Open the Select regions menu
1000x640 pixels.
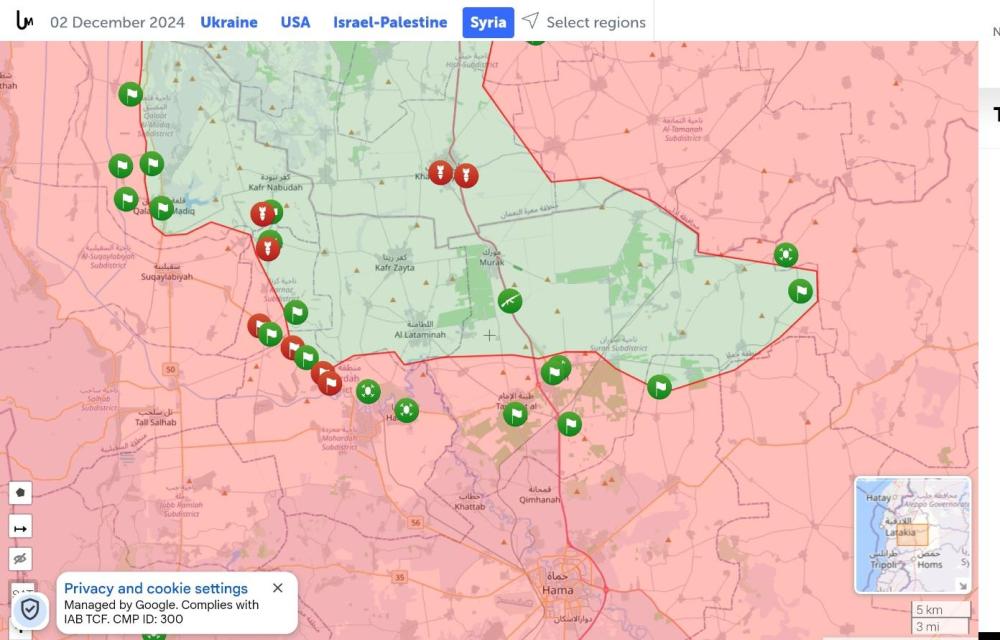click(x=596, y=22)
